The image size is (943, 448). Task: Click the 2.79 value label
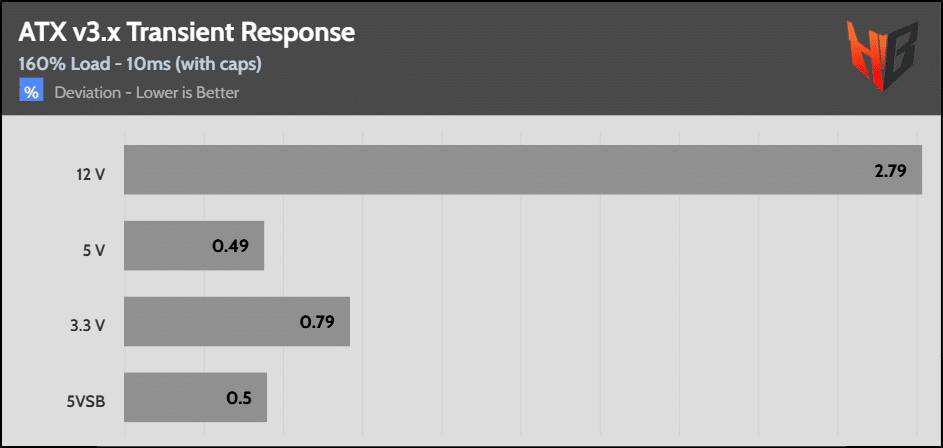pos(890,170)
